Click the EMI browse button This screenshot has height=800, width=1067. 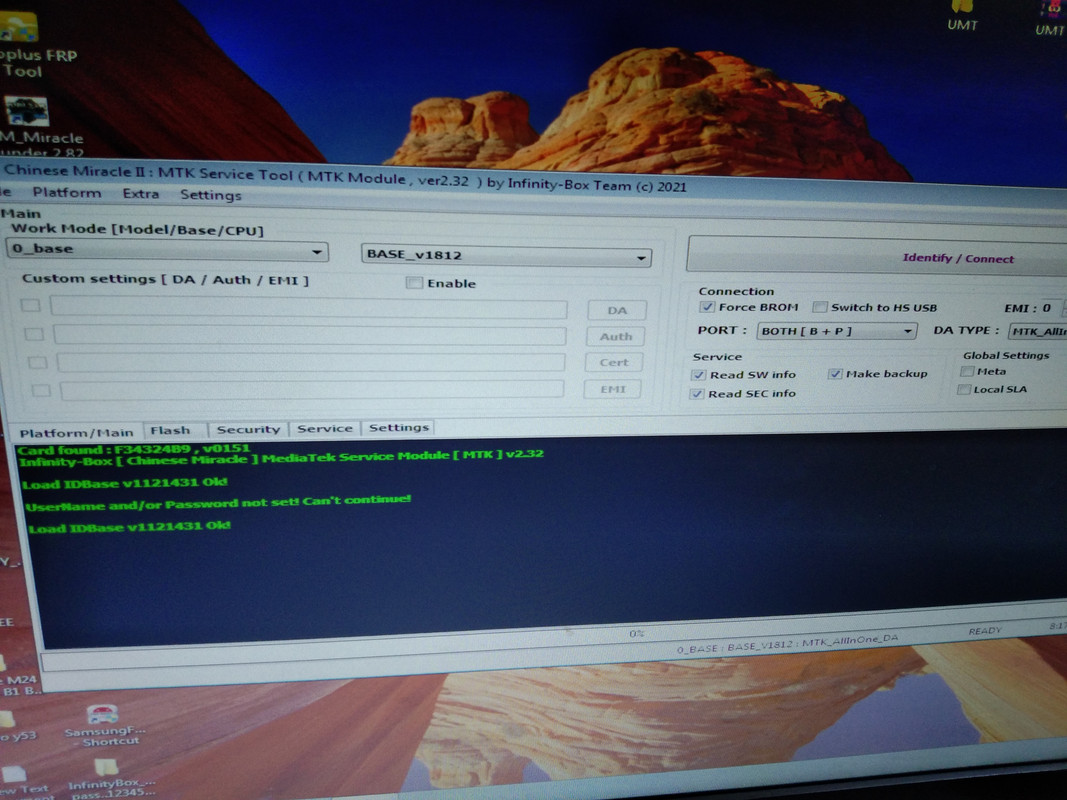click(x=612, y=389)
